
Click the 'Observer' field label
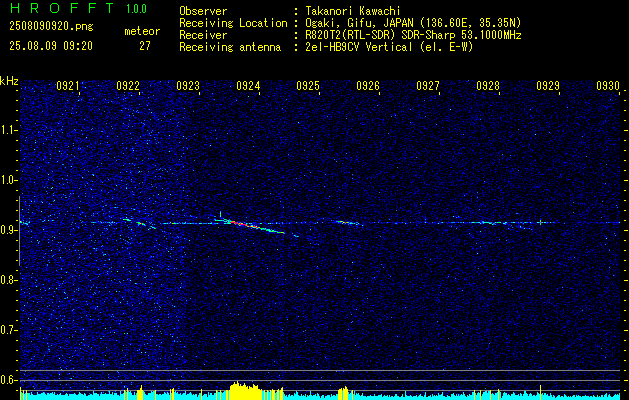pos(203,11)
